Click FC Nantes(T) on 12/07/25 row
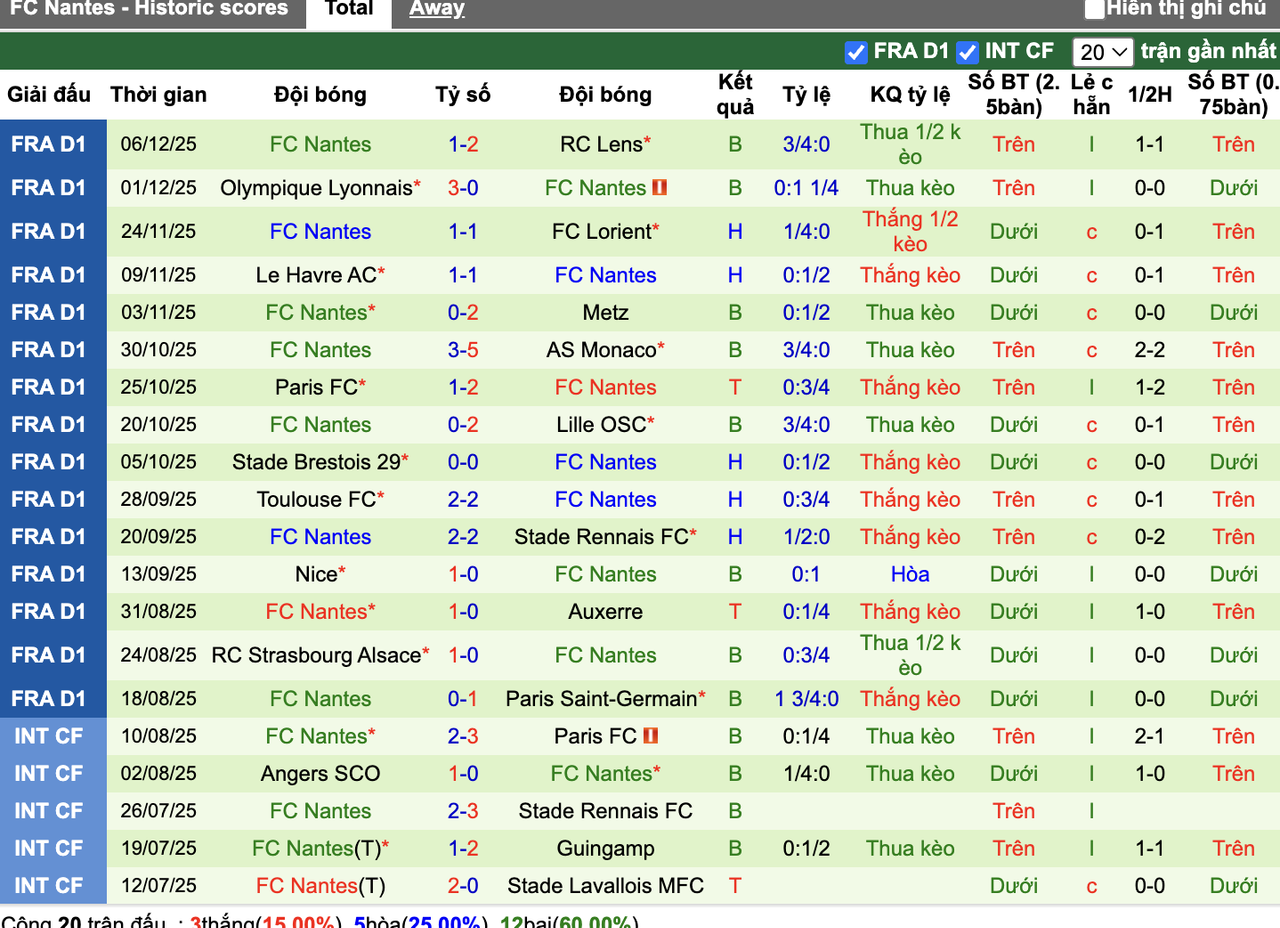The image size is (1280, 928). (x=320, y=886)
